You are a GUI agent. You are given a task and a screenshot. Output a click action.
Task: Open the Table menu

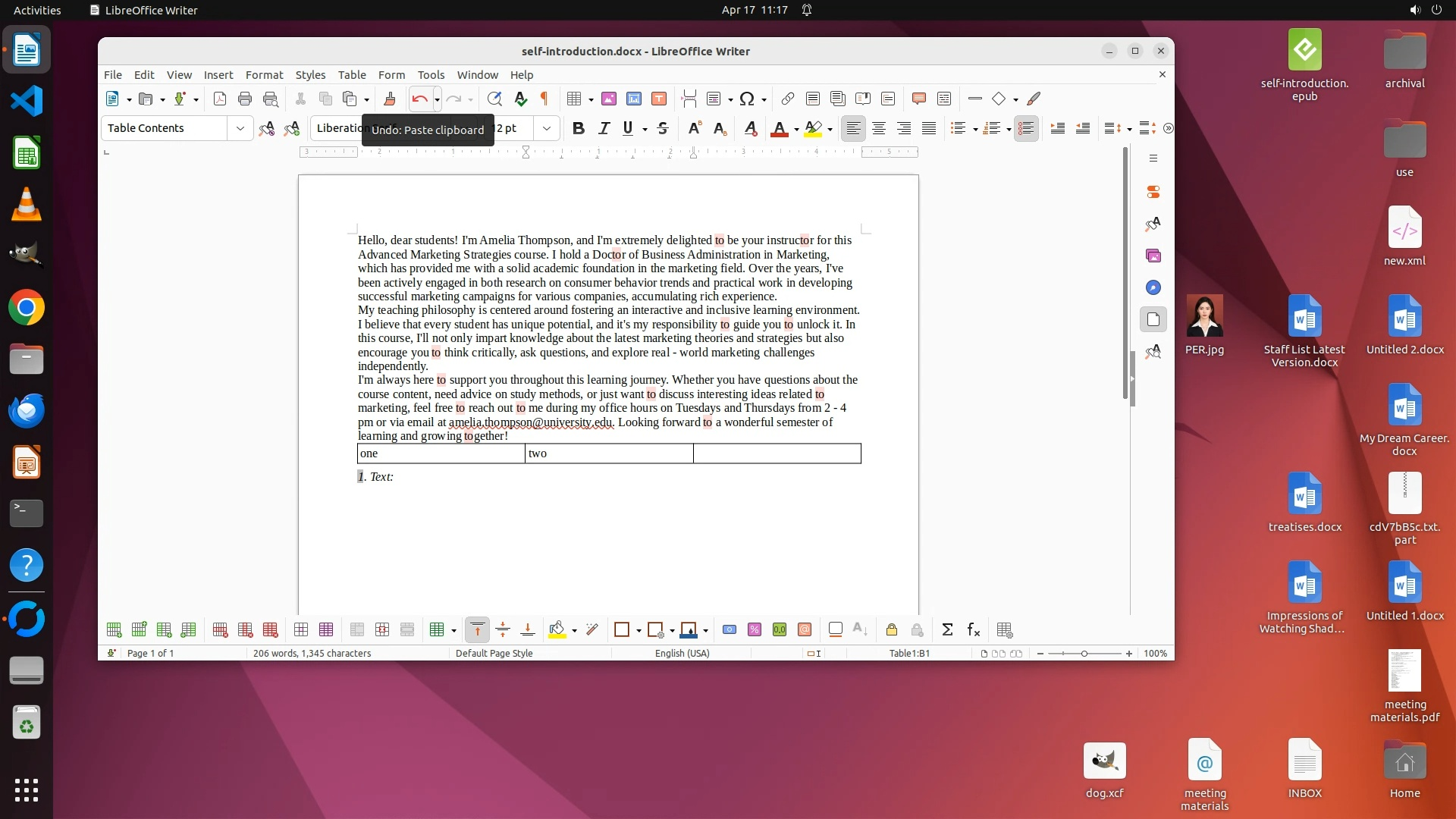pyautogui.click(x=351, y=74)
